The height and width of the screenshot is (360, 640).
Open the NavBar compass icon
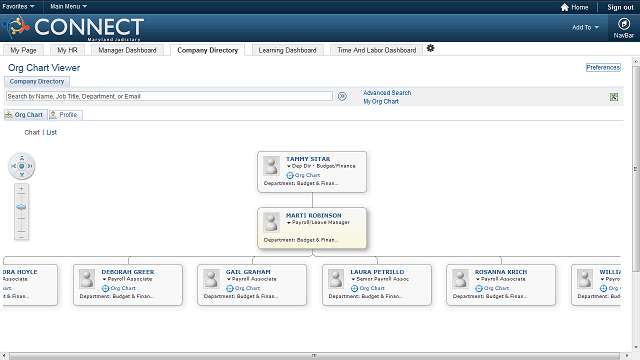[624, 24]
